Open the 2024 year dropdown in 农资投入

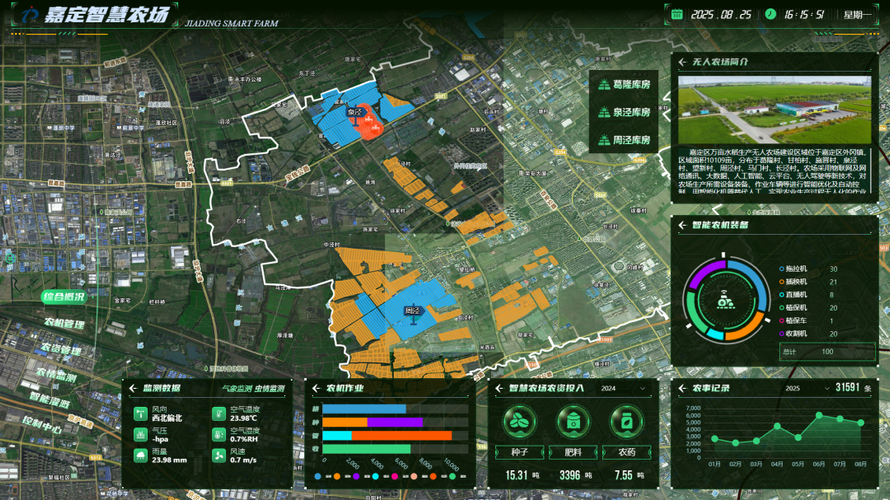click(623, 389)
